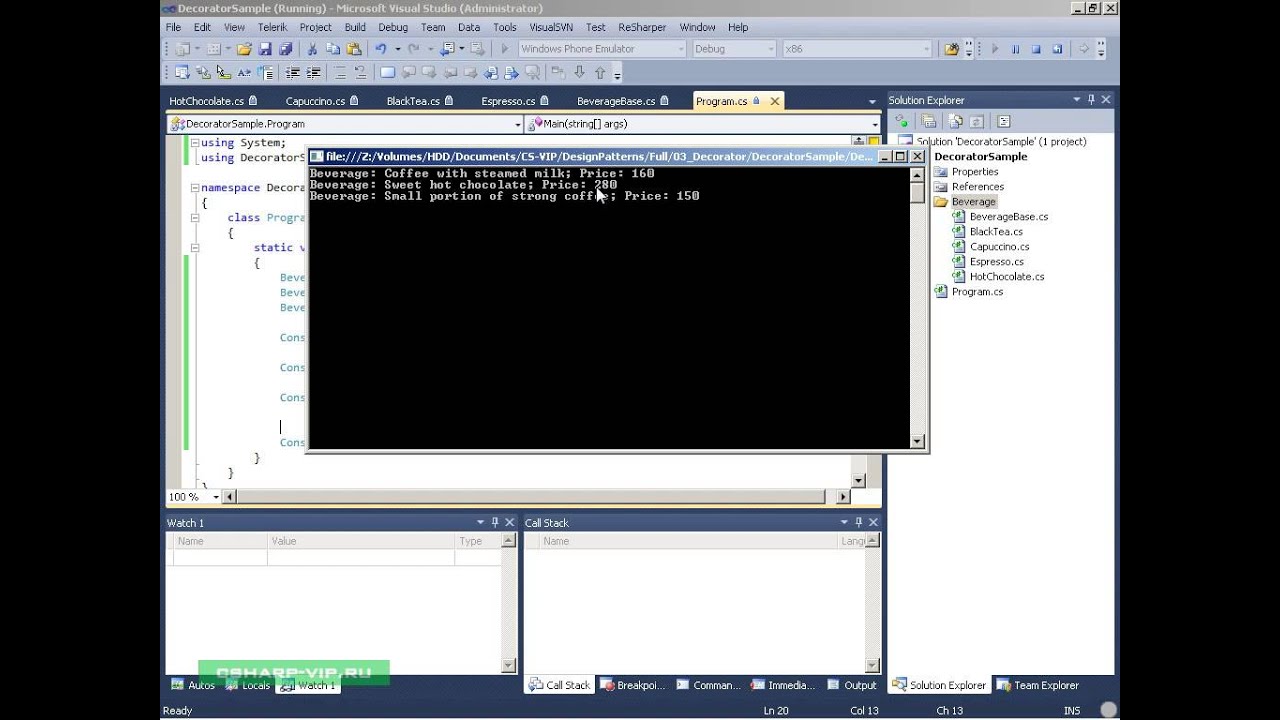Image resolution: width=1280 pixels, height=720 pixels.
Task: Click the Restart debugging icon
Action: 1057,49
